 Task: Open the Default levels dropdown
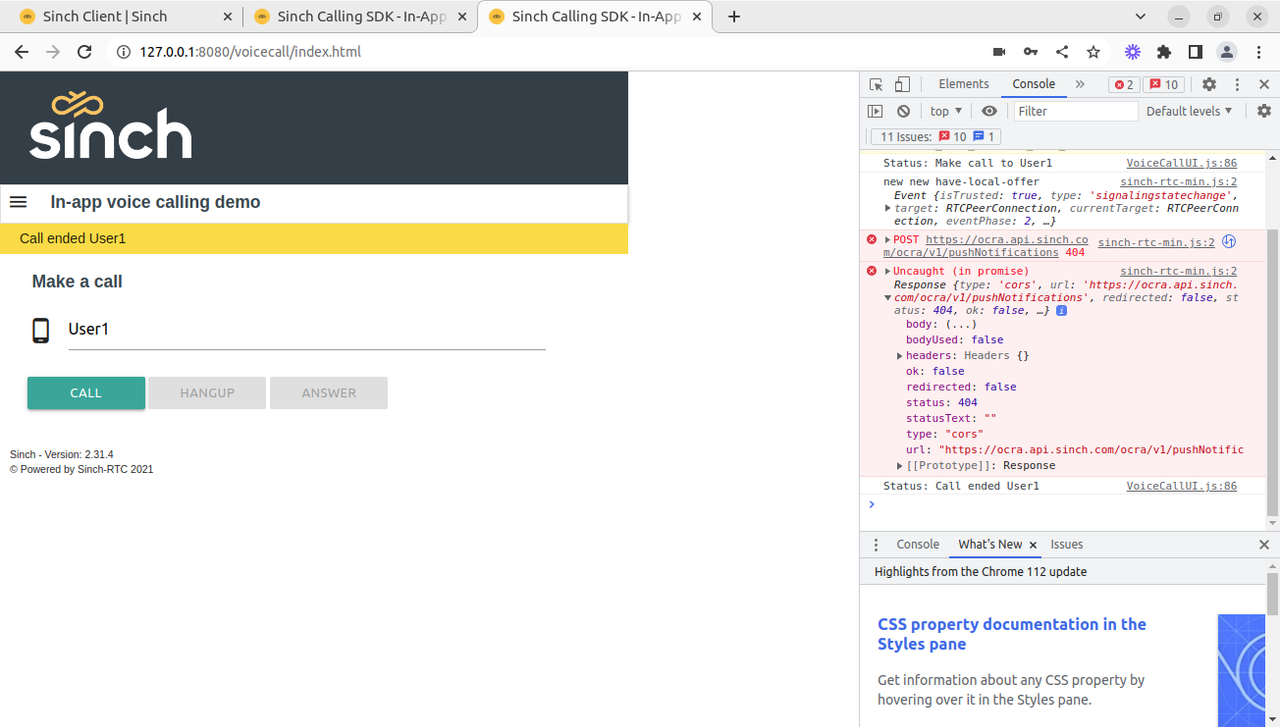[x=1190, y=111]
